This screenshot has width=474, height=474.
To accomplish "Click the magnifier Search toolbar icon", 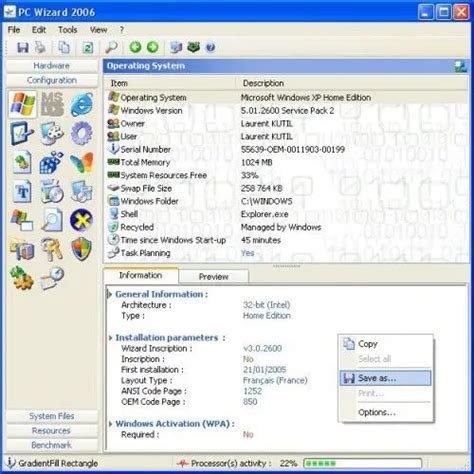I will pos(111,47).
